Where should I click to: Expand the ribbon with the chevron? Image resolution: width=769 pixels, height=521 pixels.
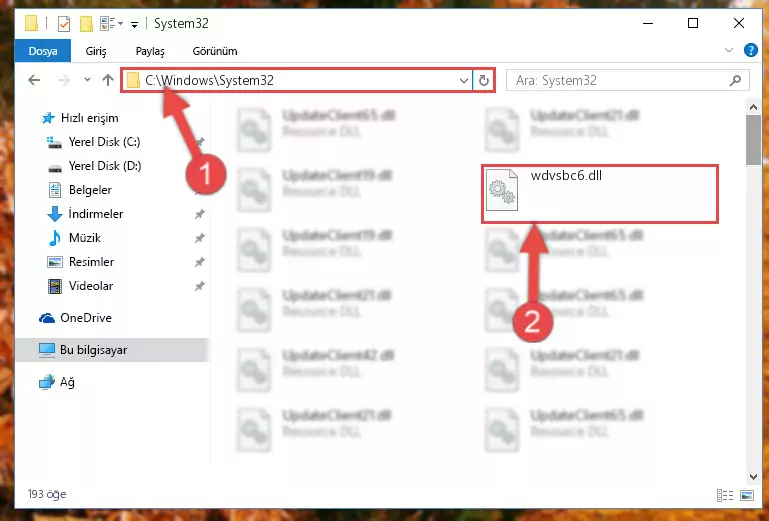pos(729,50)
